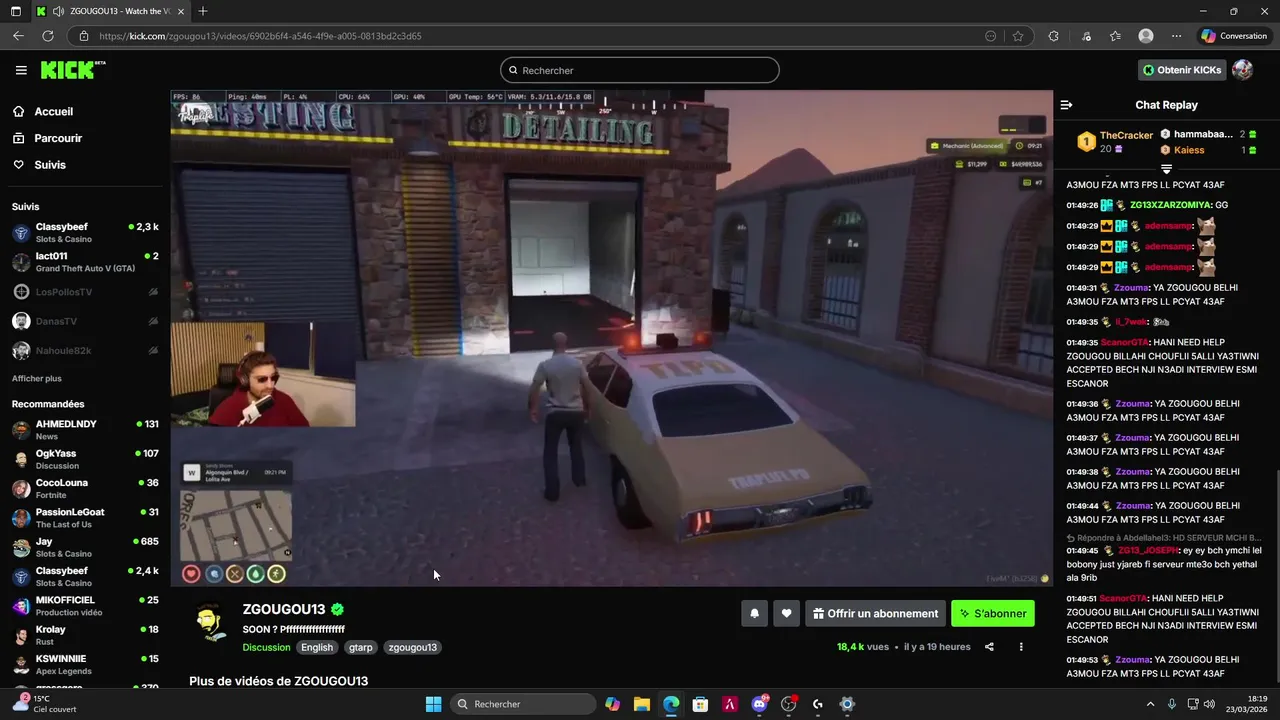Viewport: 1280px width, 720px height.
Task: Select the English tag
Action: 317,647
